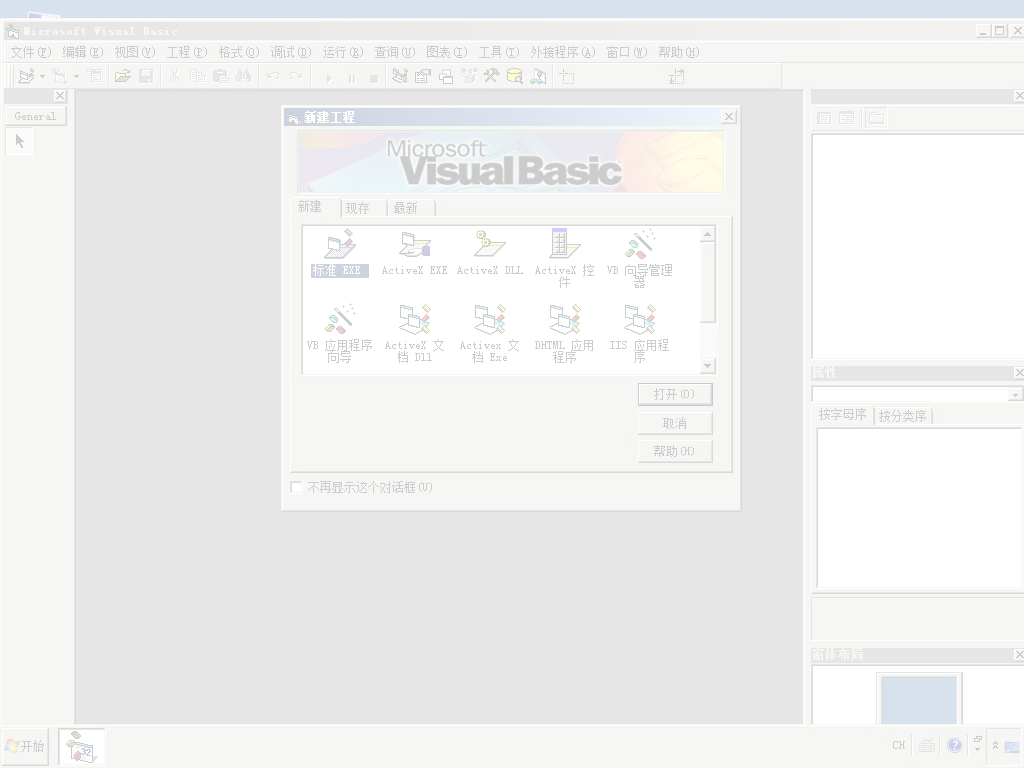Check 不再显示这个对话框 checkbox
The width and height of the screenshot is (1024, 768).
tap(296, 487)
